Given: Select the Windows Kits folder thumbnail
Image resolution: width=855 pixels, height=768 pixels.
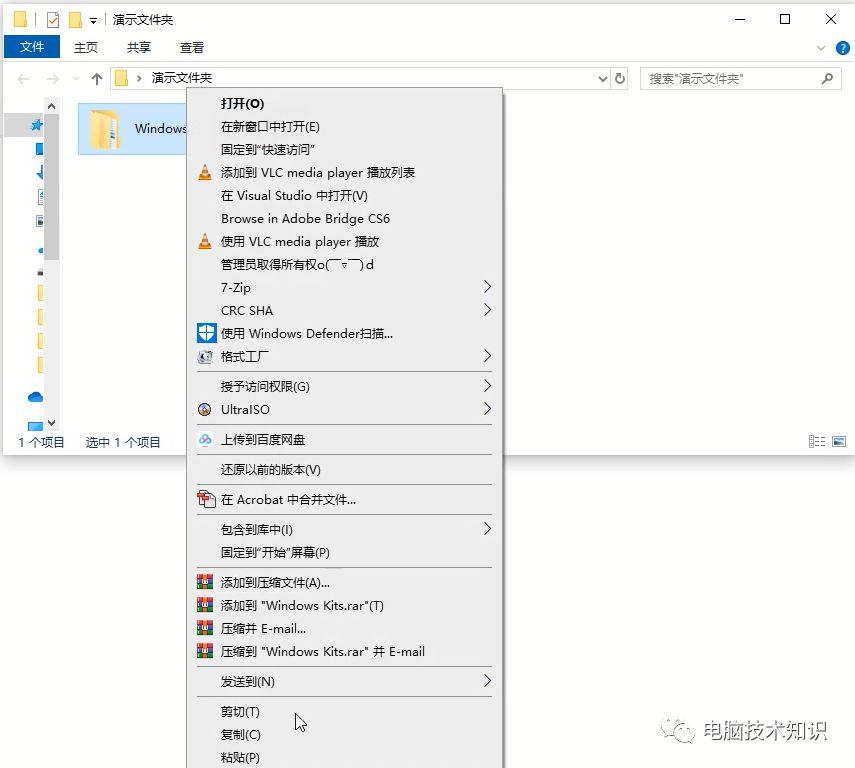Looking at the screenshot, I should tap(104, 129).
